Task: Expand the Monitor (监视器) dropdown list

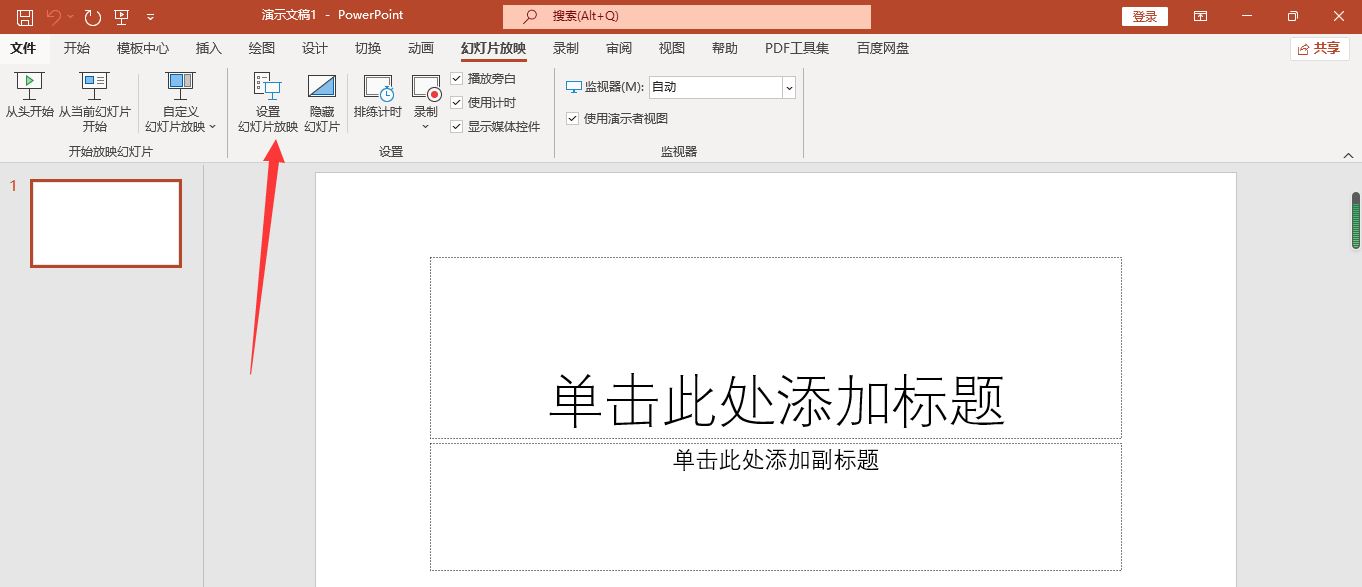Action: pos(789,88)
